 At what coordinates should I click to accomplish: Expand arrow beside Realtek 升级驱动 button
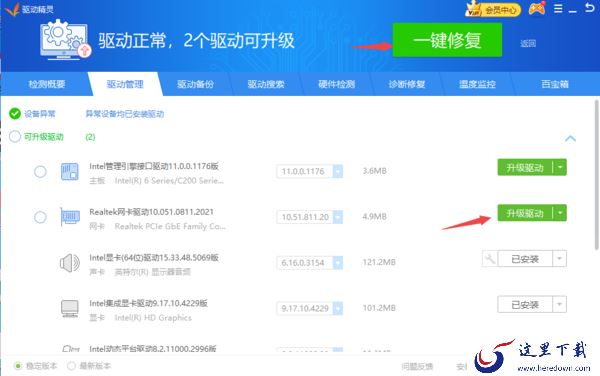560,213
